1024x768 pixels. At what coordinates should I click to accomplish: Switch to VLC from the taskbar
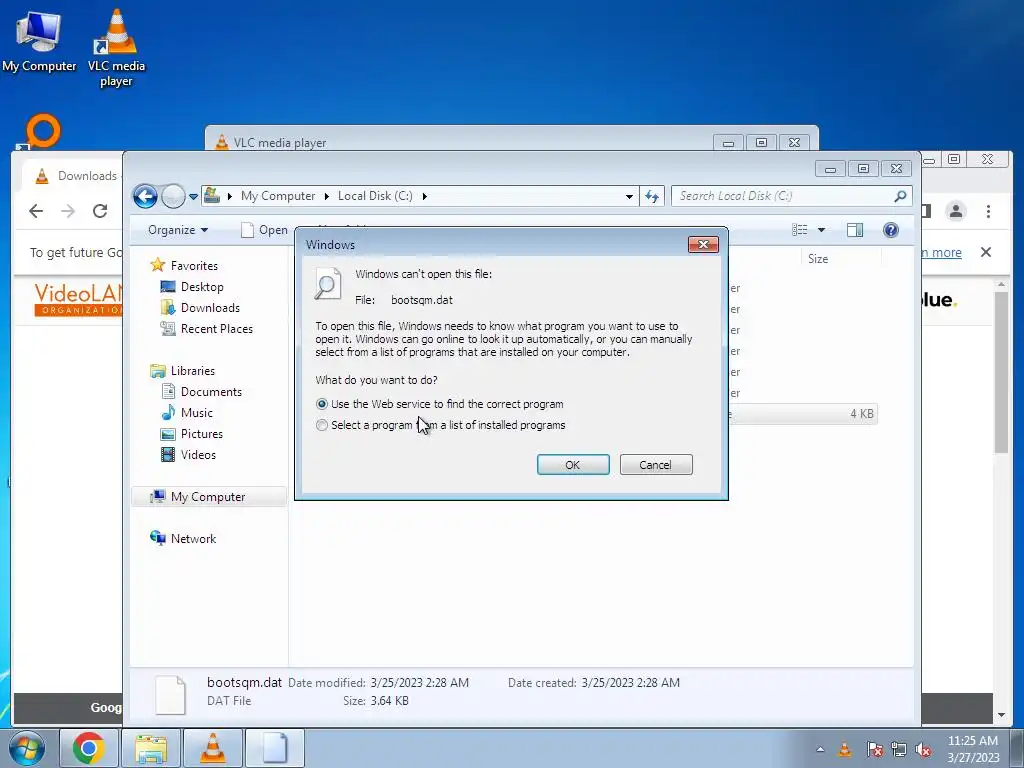213,748
